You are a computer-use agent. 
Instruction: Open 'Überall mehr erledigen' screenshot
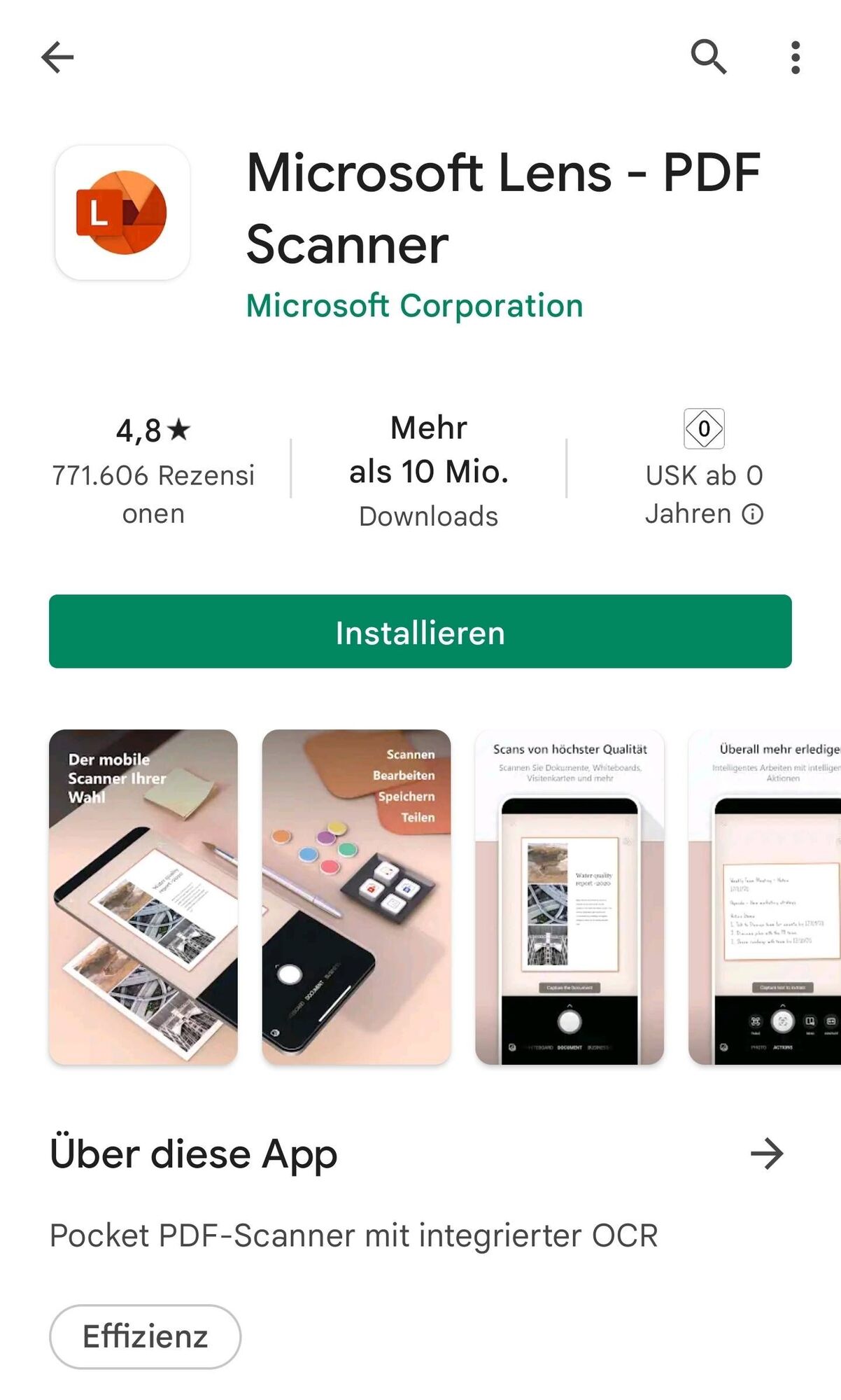pyautogui.click(x=765, y=897)
